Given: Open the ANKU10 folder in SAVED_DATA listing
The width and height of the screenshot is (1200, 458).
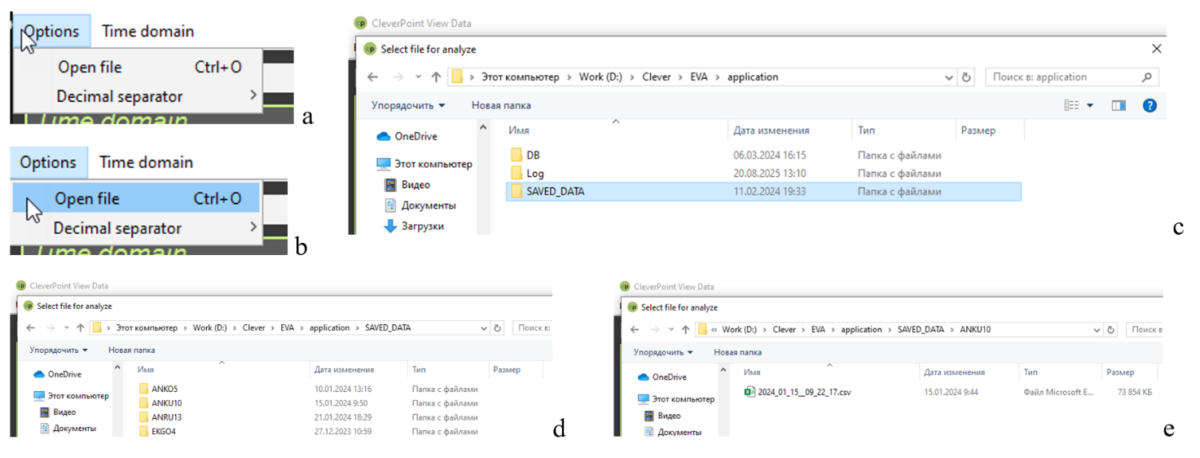Looking at the screenshot, I should (170, 402).
